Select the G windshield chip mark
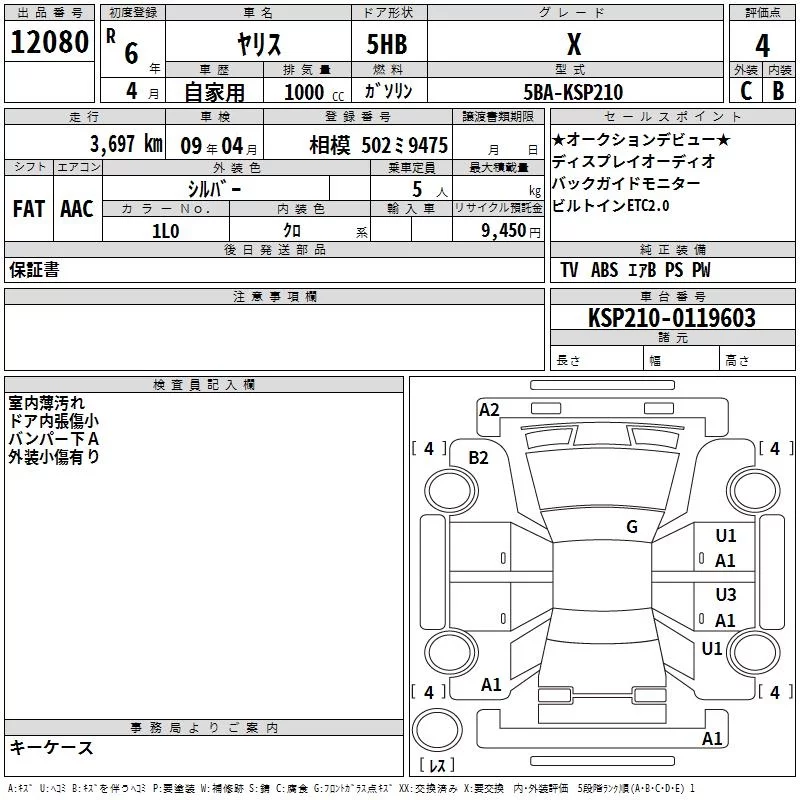 632,527
